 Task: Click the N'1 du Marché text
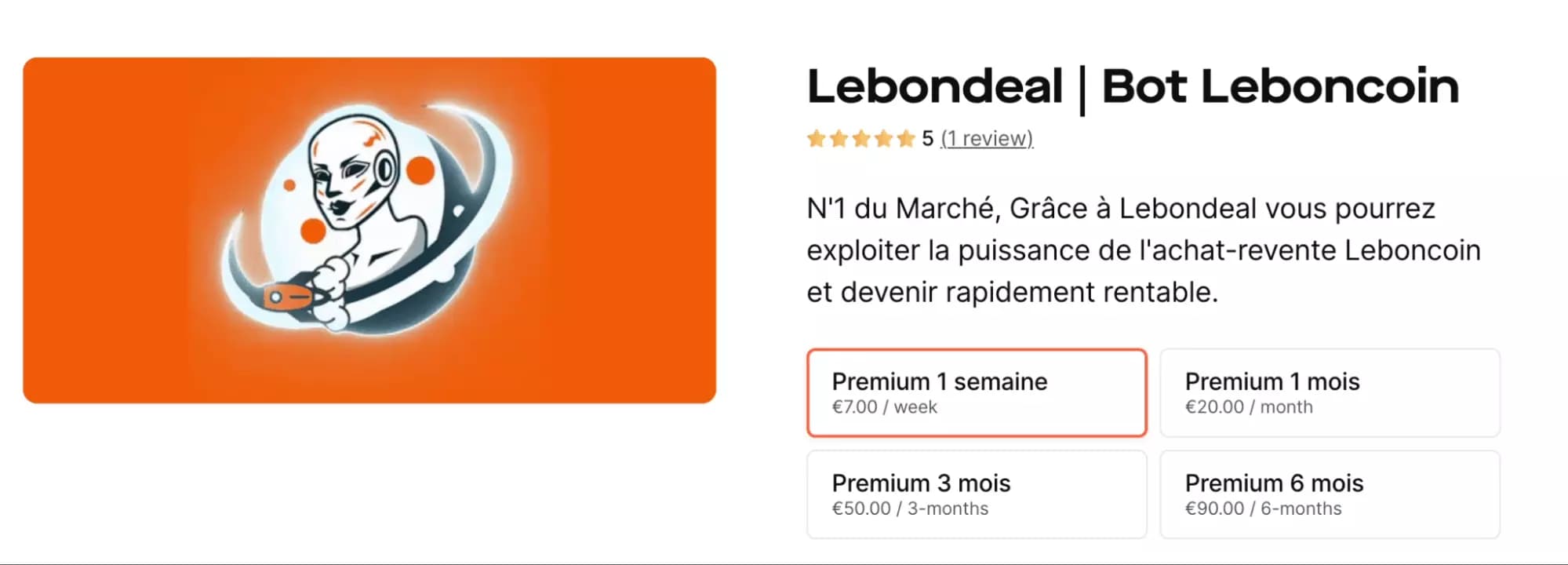point(879,208)
